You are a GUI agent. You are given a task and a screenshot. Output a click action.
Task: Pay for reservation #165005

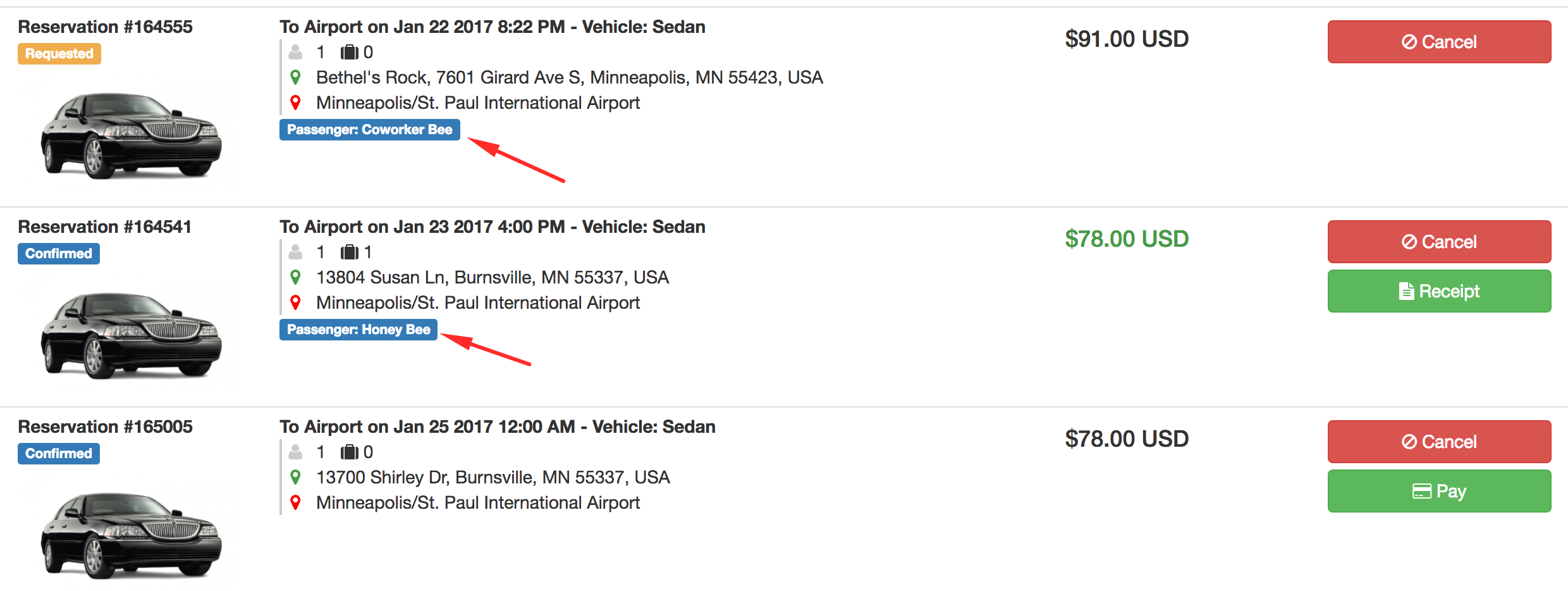pyautogui.click(x=1438, y=491)
